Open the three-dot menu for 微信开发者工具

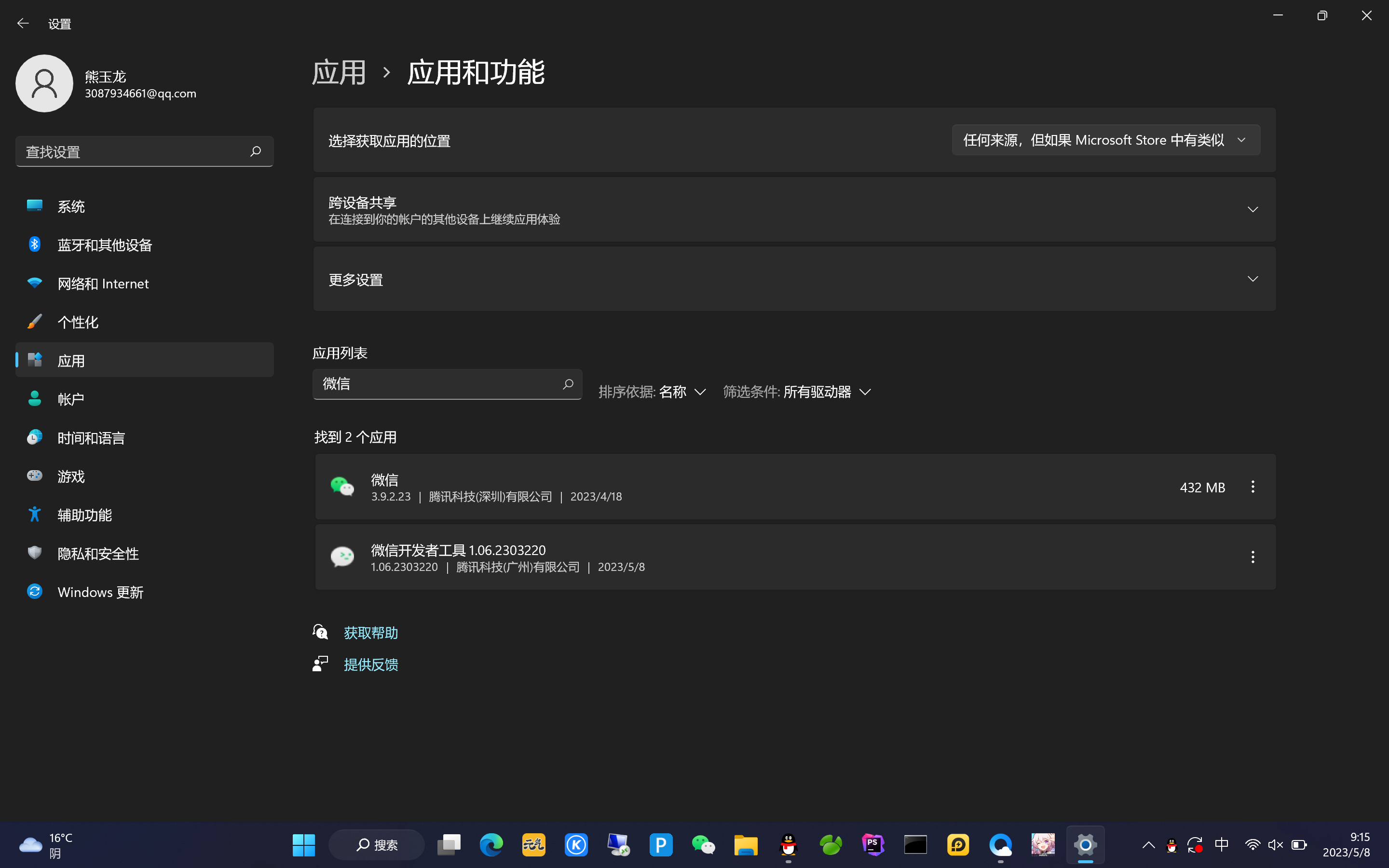[x=1253, y=557]
